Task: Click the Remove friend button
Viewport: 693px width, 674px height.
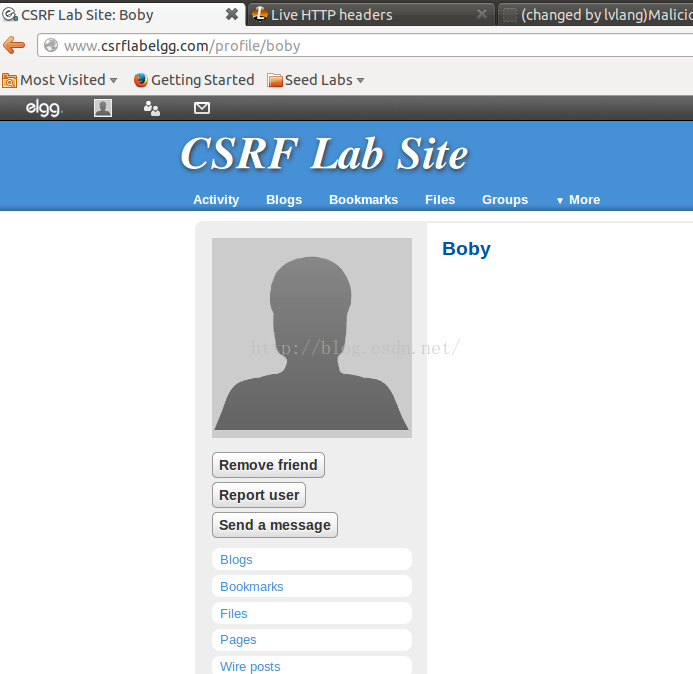Action: [x=268, y=465]
